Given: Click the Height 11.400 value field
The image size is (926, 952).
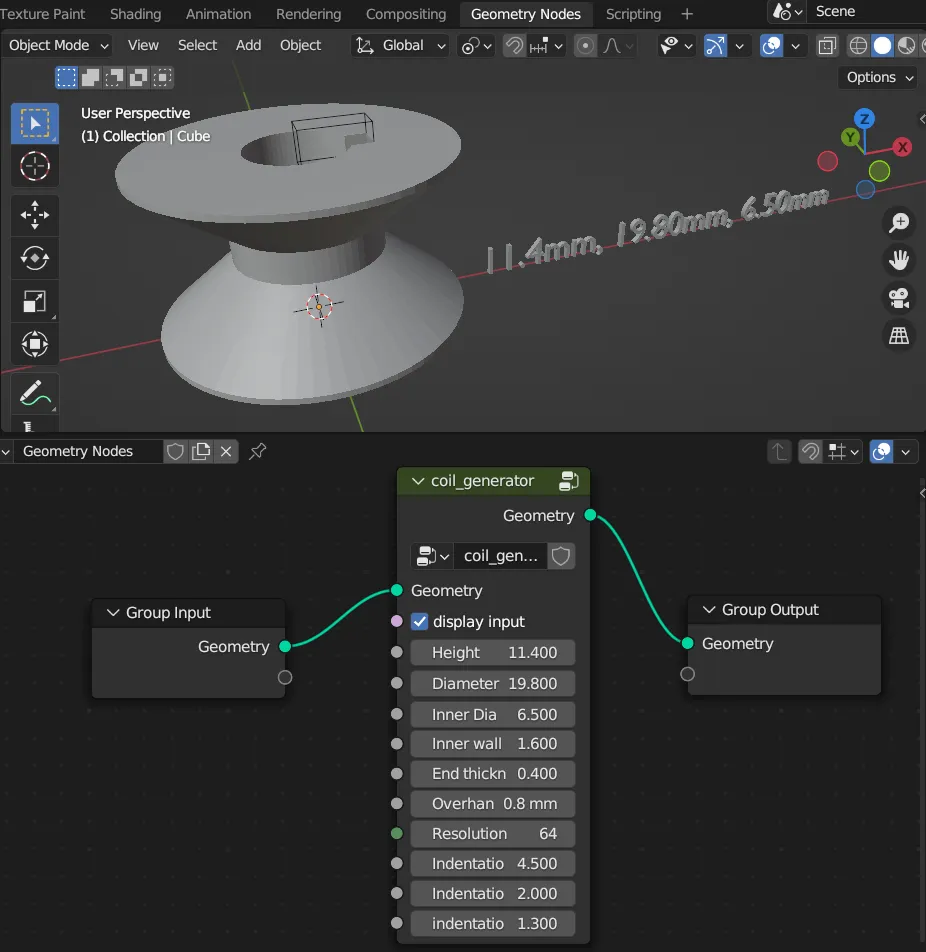Looking at the screenshot, I should (493, 653).
